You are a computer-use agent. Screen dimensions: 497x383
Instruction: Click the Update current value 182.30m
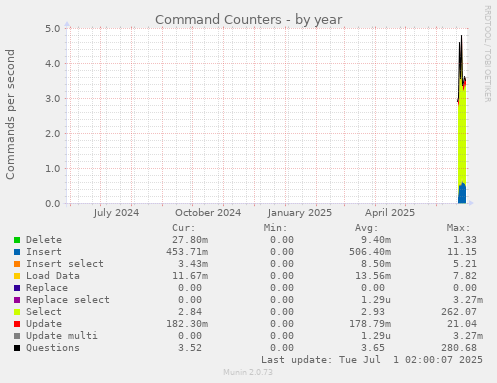point(187,324)
